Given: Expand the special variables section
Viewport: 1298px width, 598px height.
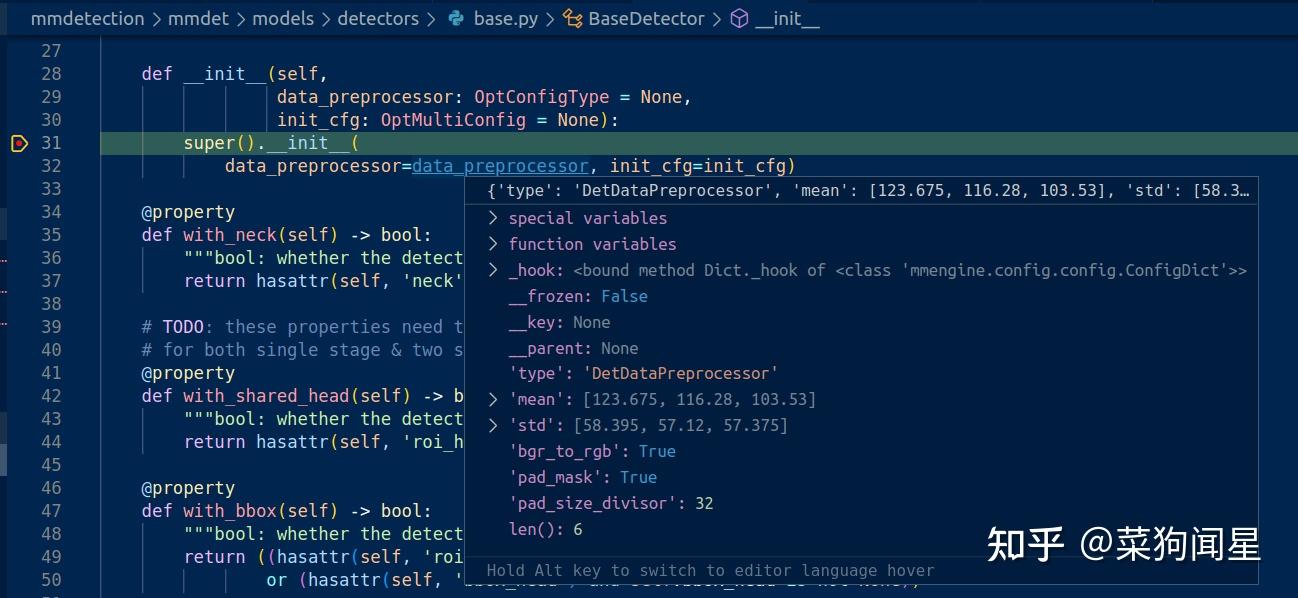Looking at the screenshot, I should click(x=491, y=218).
